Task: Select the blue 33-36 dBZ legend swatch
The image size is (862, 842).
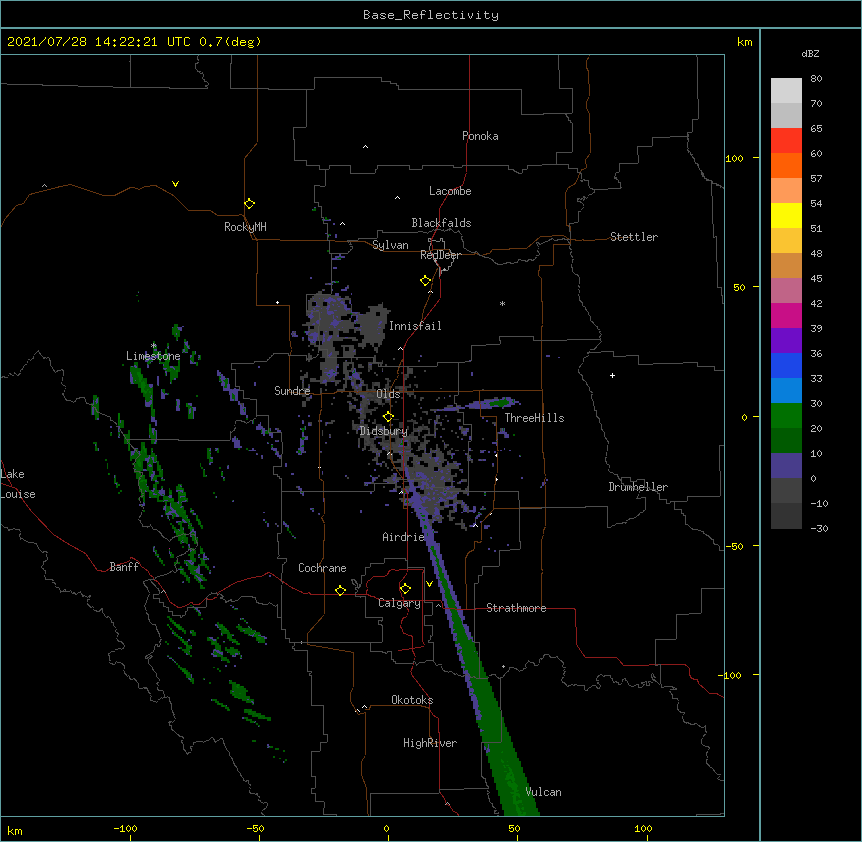Action: tap(786, 365)
